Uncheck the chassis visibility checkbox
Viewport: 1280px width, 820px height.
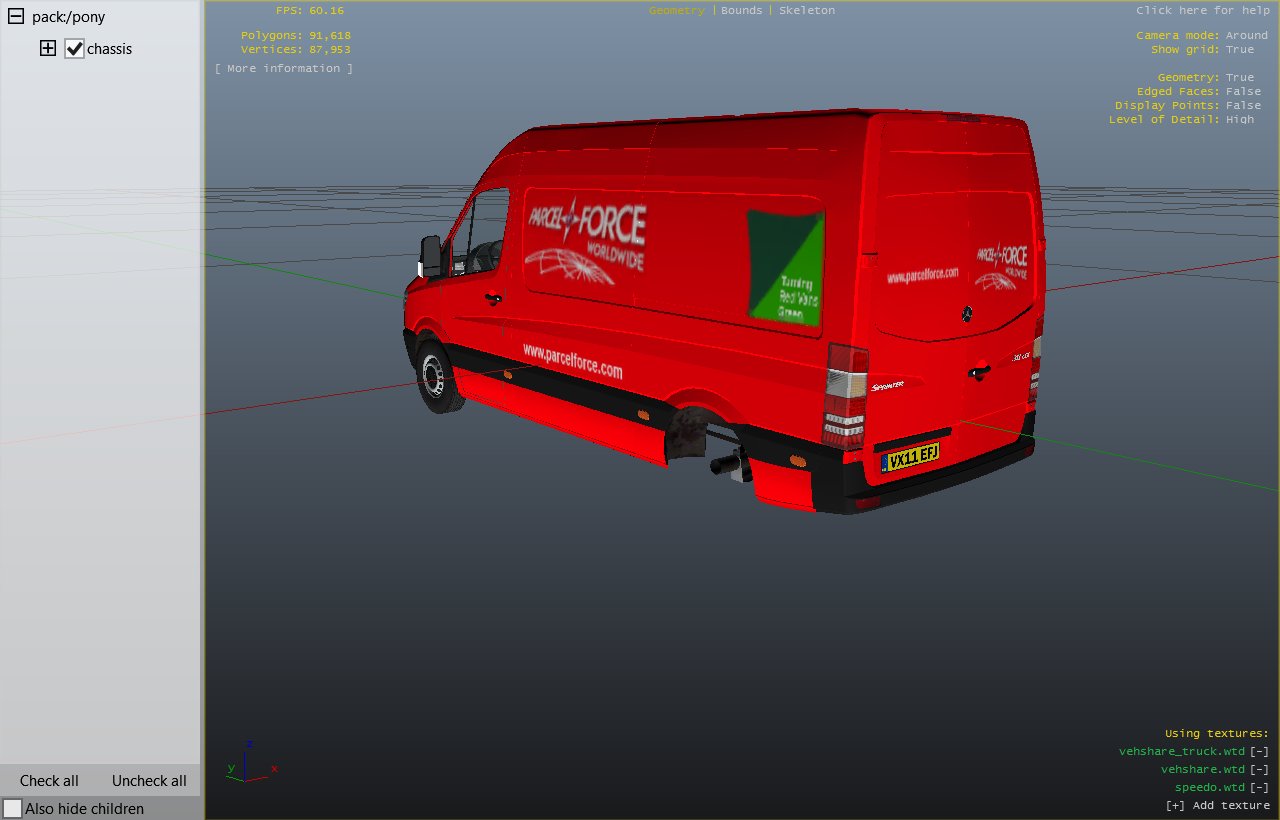point(74,48)
